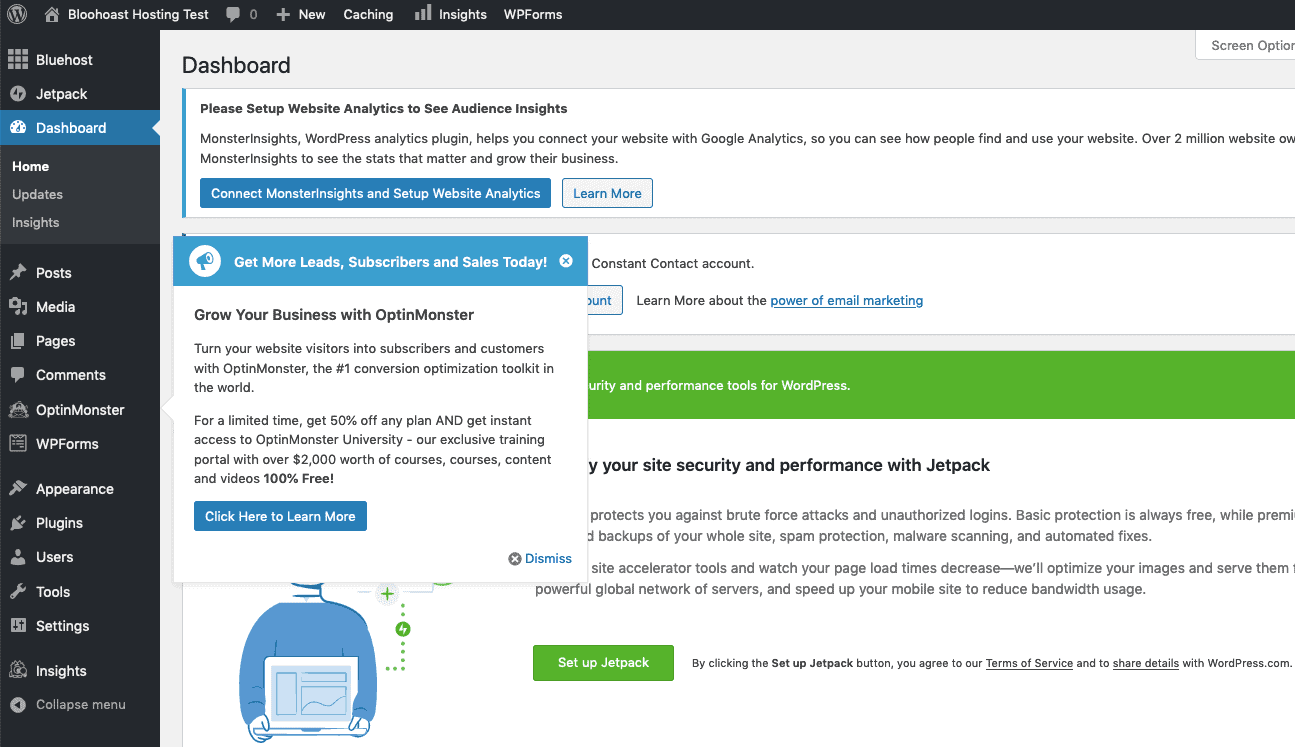Expand the Screen Options panel
1295x747 pixels.
tap(1250, 45)
